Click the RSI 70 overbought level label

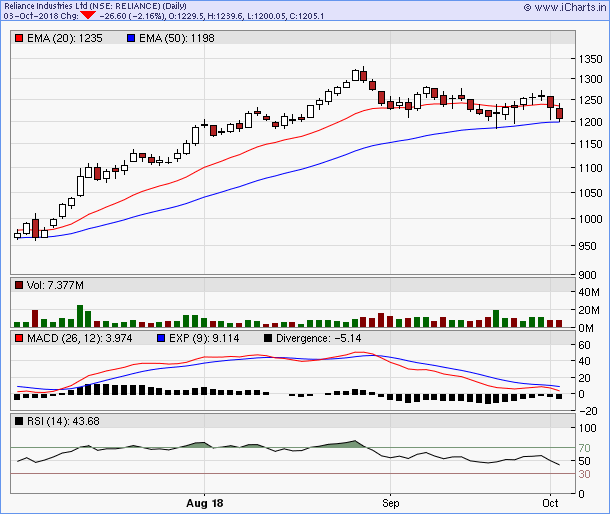(584, 448)
